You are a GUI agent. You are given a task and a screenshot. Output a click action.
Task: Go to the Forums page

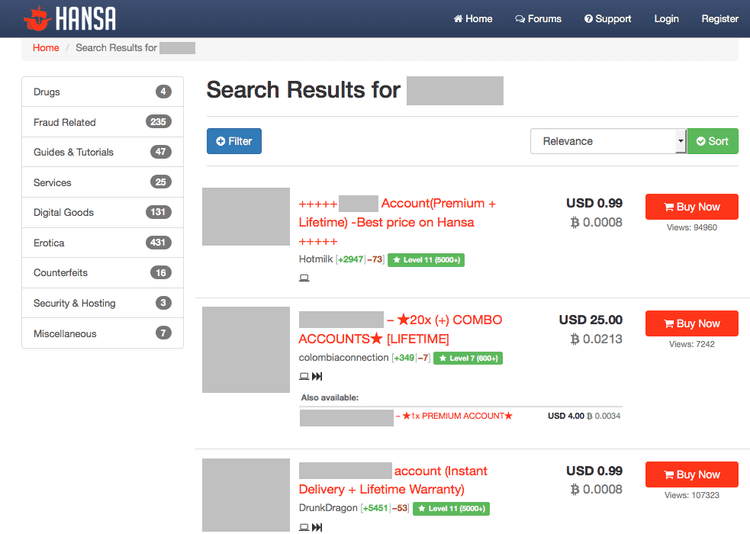click(x=538, y=19)
